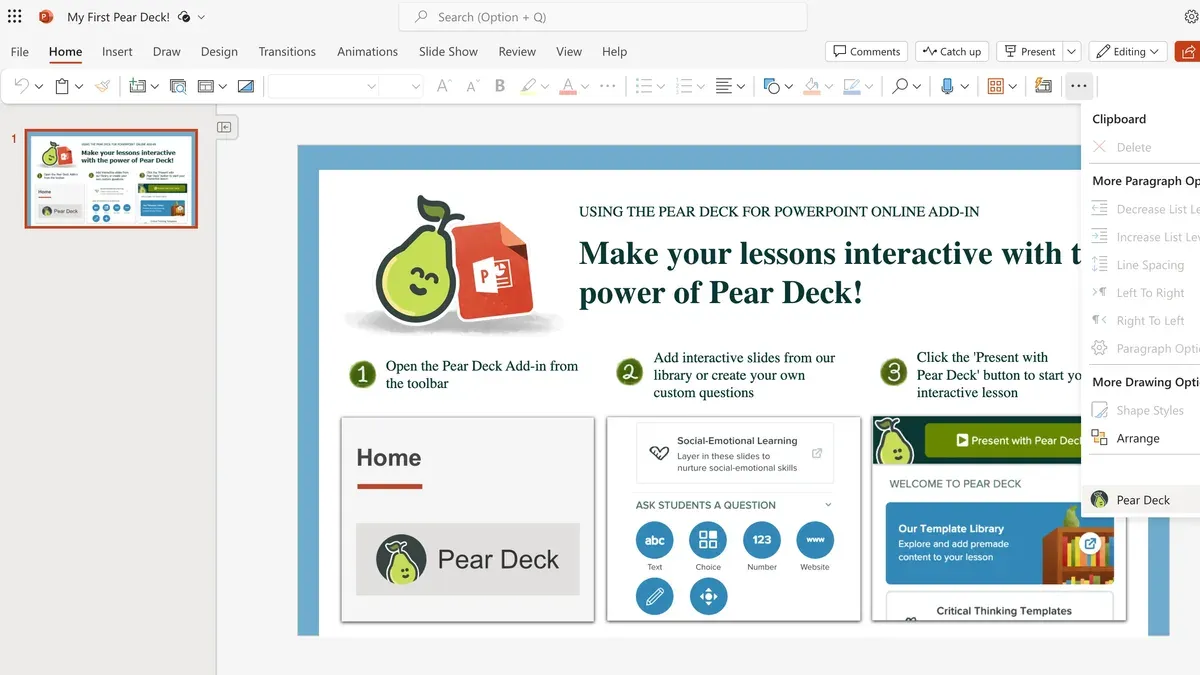The image size is (1200, 675).
Task: Click the Catch up button
Action: click(951, 51)
